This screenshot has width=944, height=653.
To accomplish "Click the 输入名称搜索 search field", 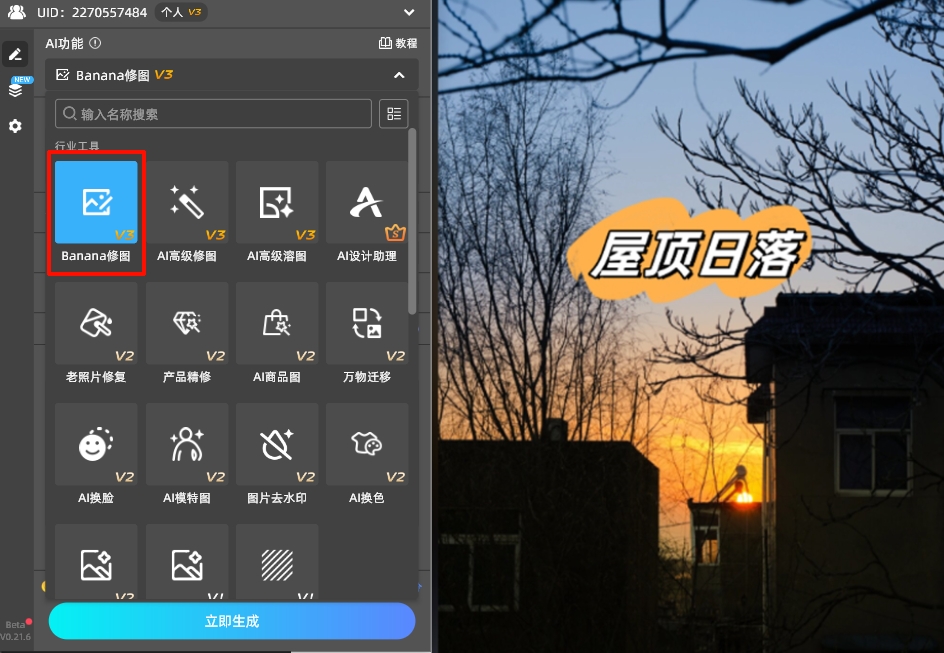I will tap(214, 114).
